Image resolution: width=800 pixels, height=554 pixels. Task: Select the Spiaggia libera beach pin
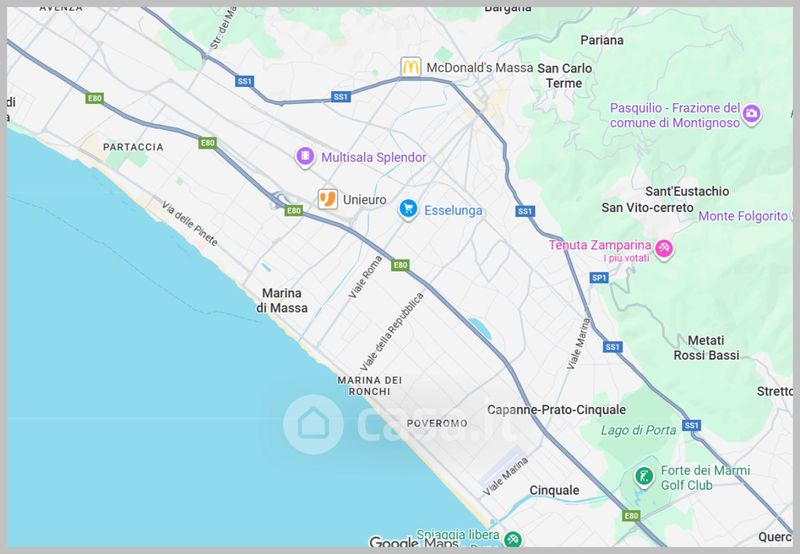point(512,539)
